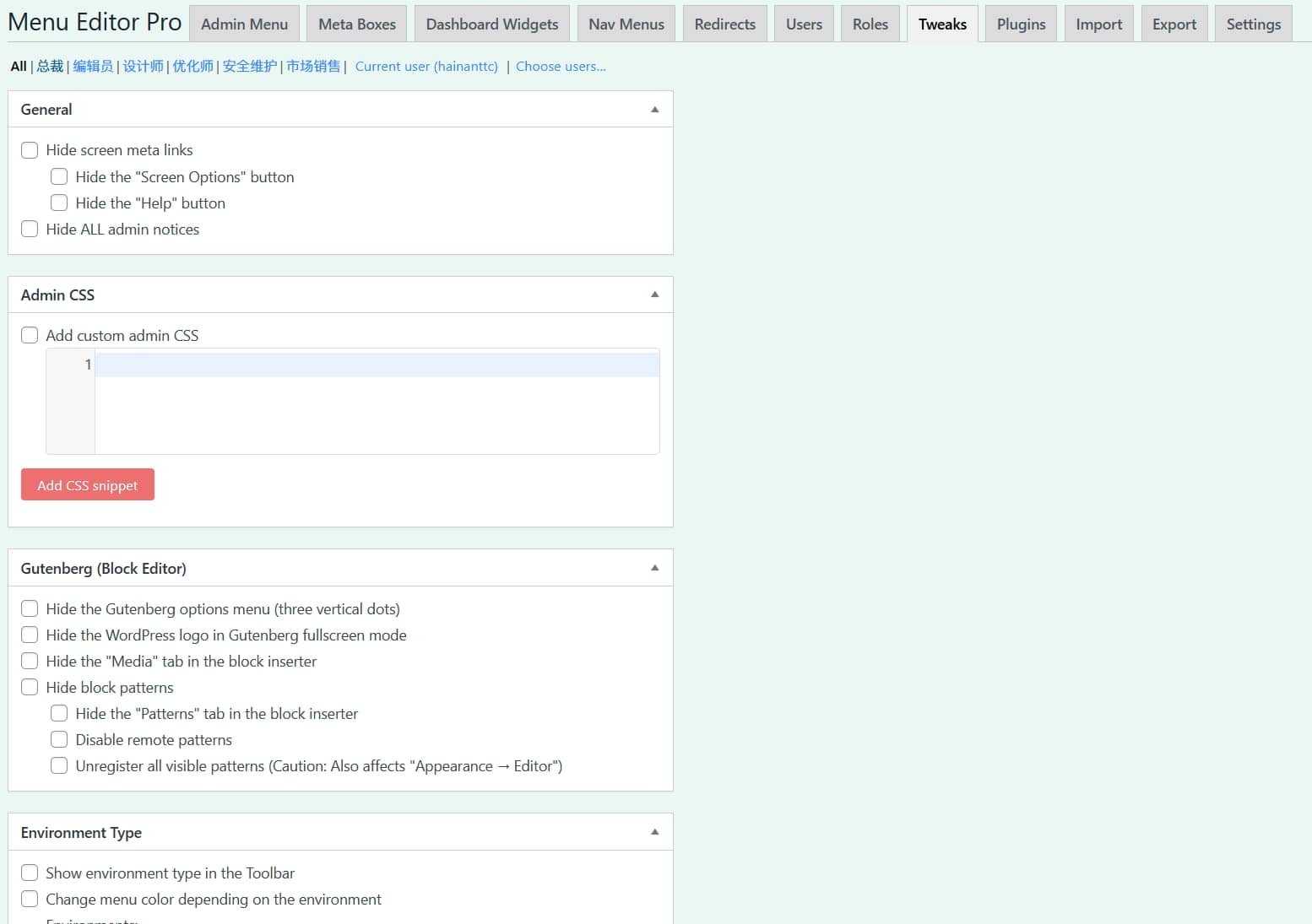
Task: Collapse the General section
Action: [654, 110]
